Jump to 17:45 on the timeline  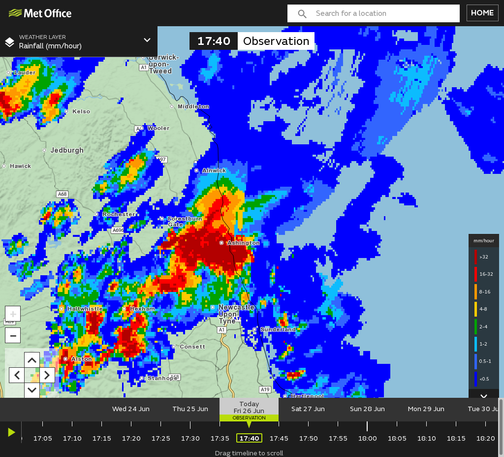pyautogui.click(x=279, y=438)
